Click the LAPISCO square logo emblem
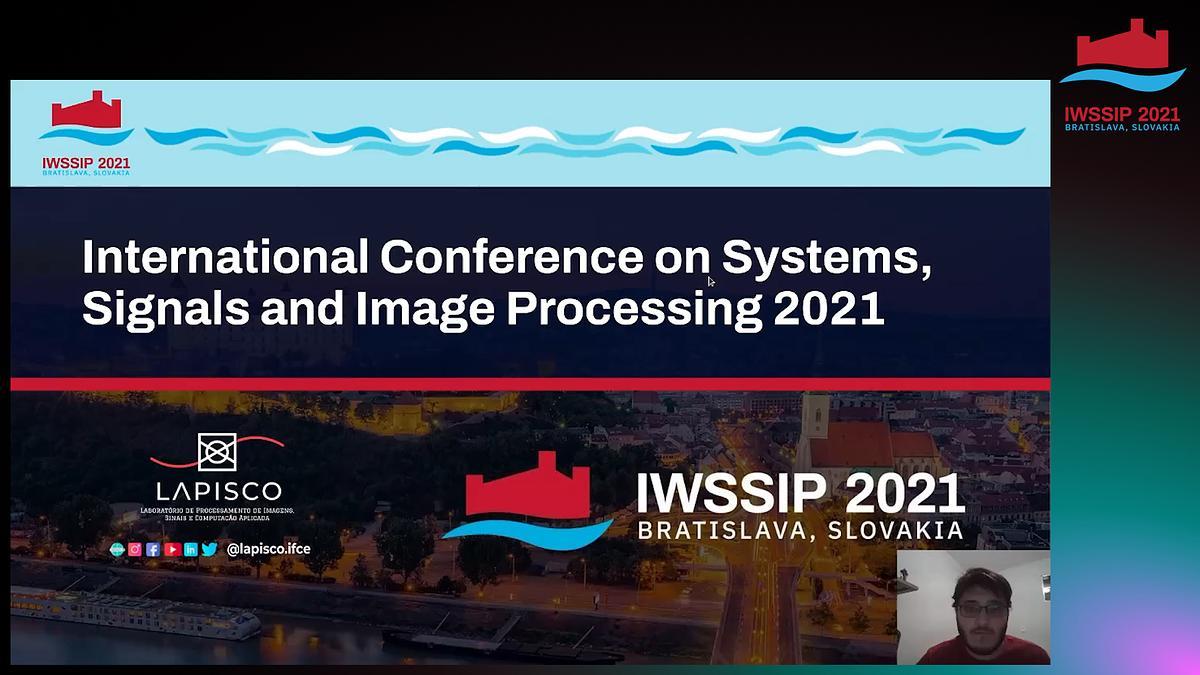1200x675 pixels. coord(217,452)
